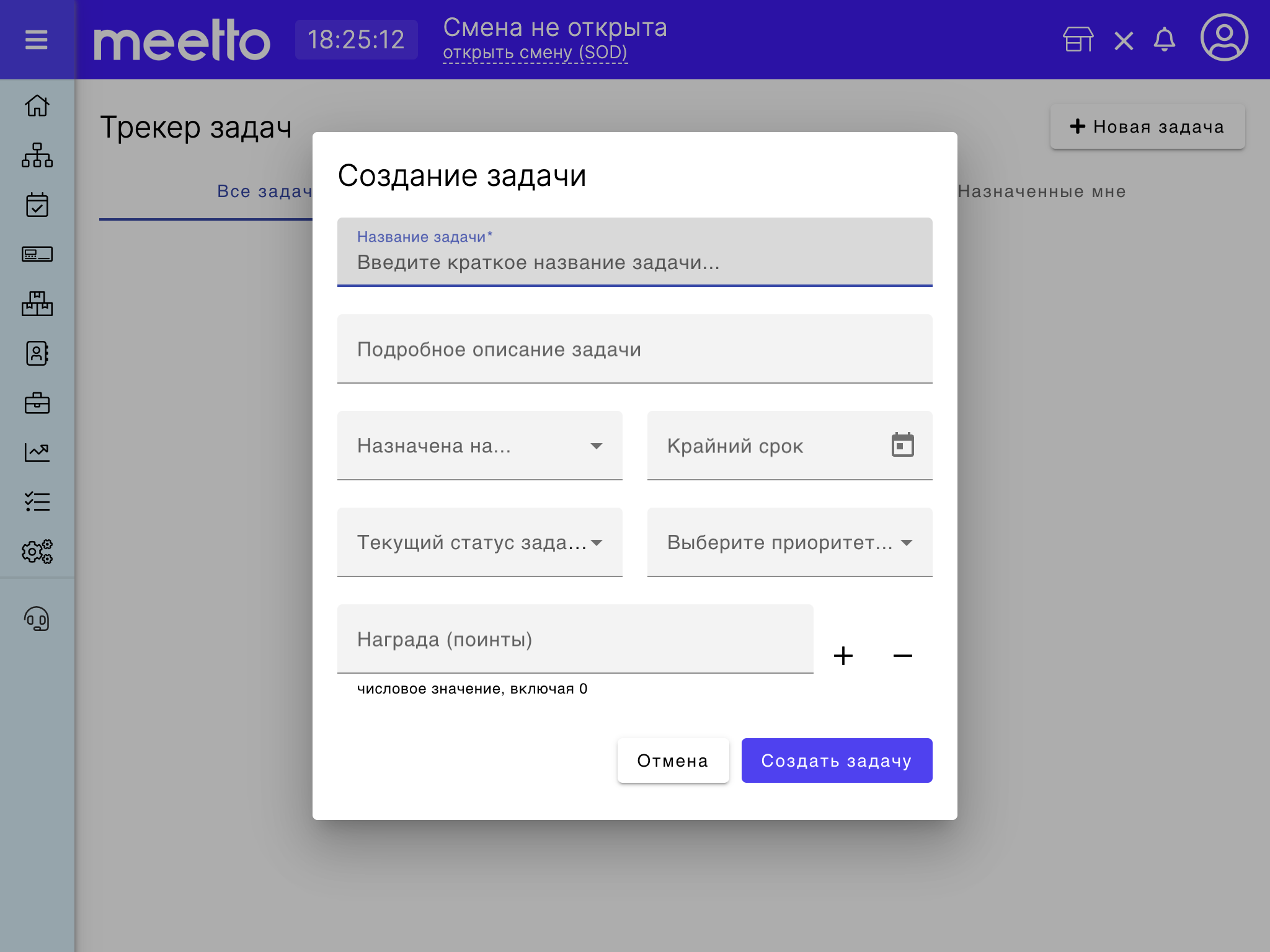Expand the 'Выберите приоритет' priority dropdown
The image size is (1270, 952).
(789, 542)
